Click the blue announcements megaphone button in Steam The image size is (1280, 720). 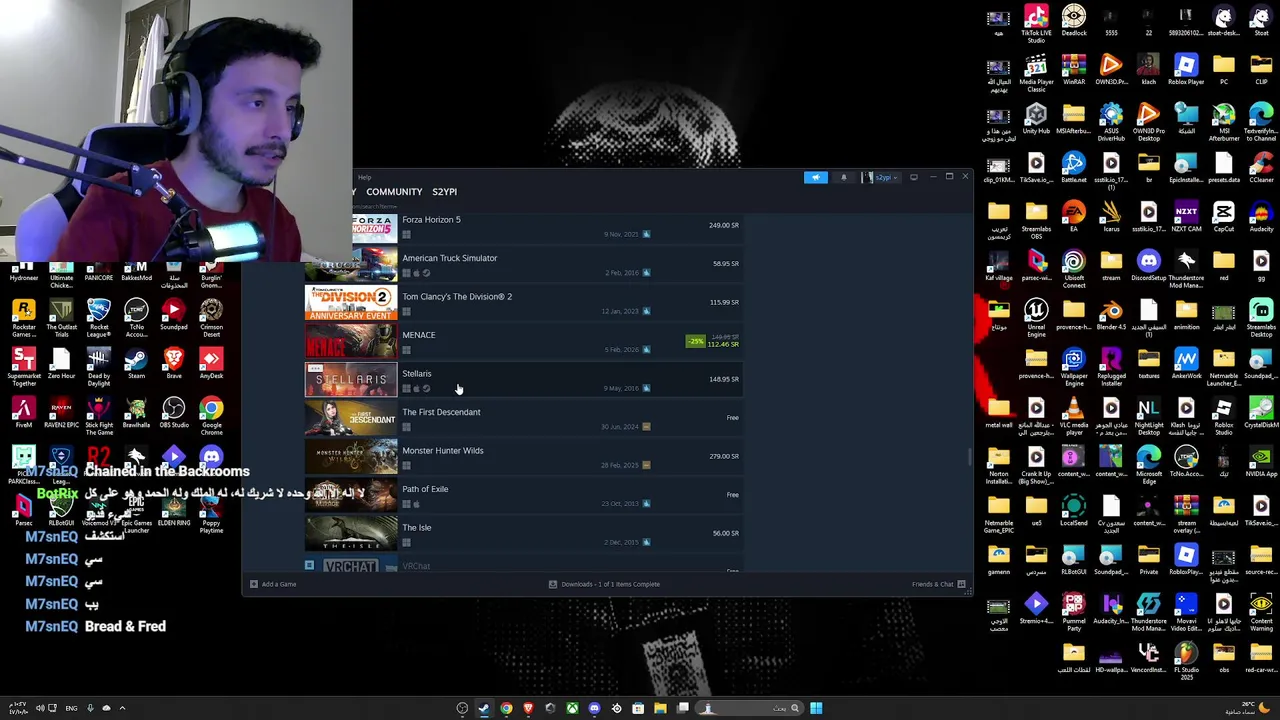(x=816, y=178)
